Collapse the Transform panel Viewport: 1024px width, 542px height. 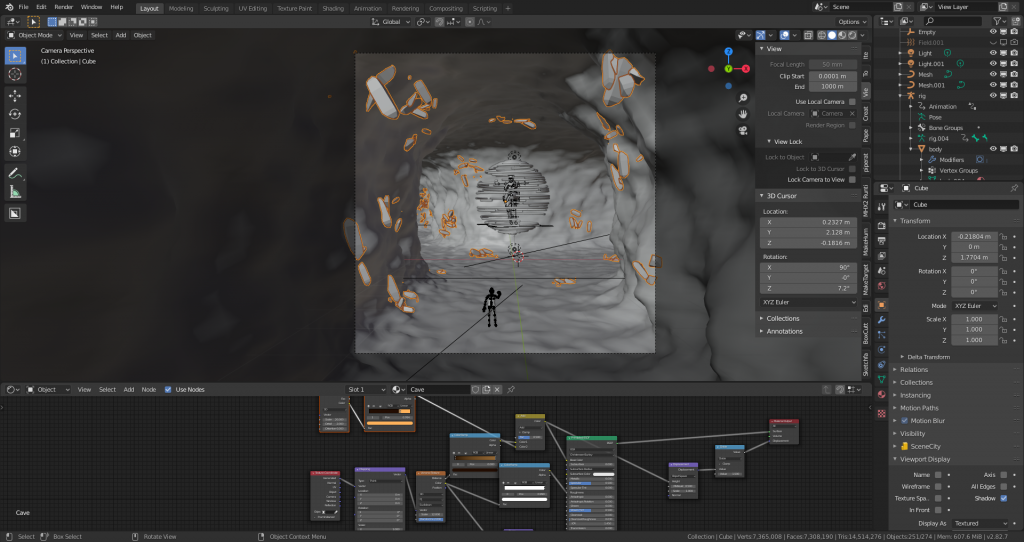coord(915,221)
